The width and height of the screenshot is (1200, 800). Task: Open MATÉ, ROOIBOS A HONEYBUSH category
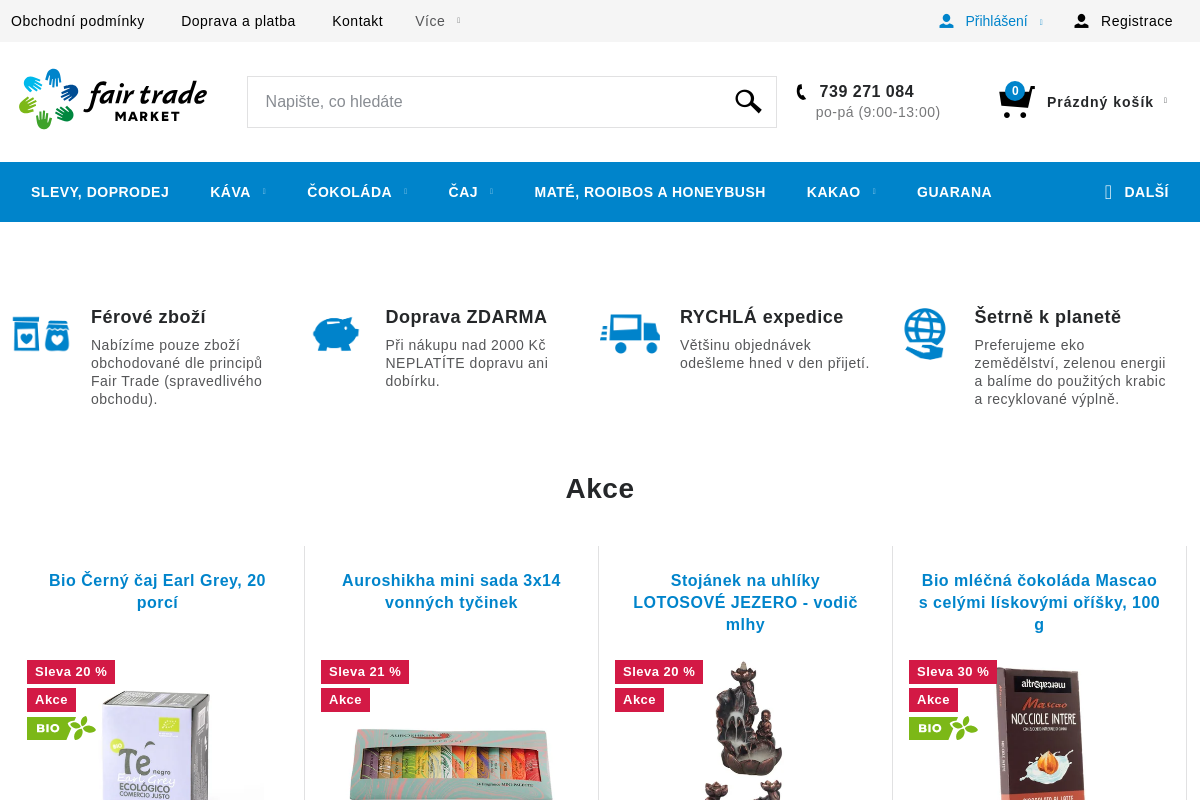pyautogui.click(x=650, y=192)
